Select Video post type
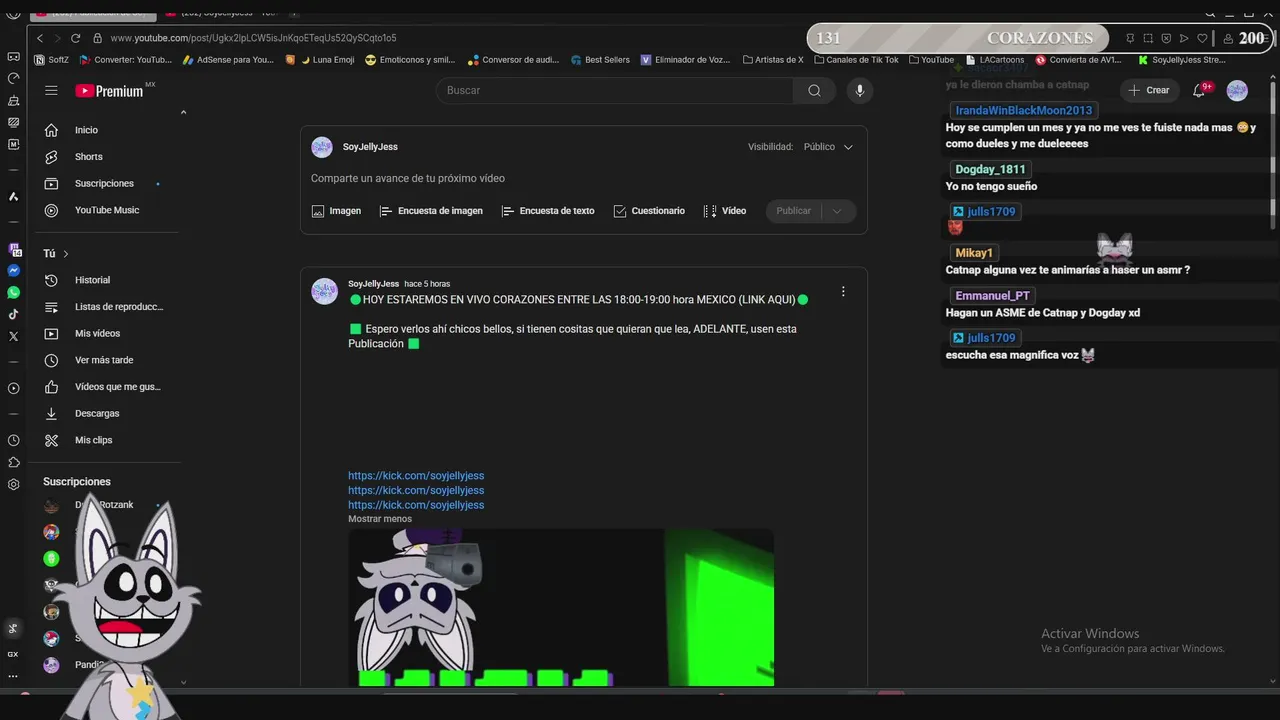Image resolution: width=1280 pixels, height=720 pixels. 725,211
